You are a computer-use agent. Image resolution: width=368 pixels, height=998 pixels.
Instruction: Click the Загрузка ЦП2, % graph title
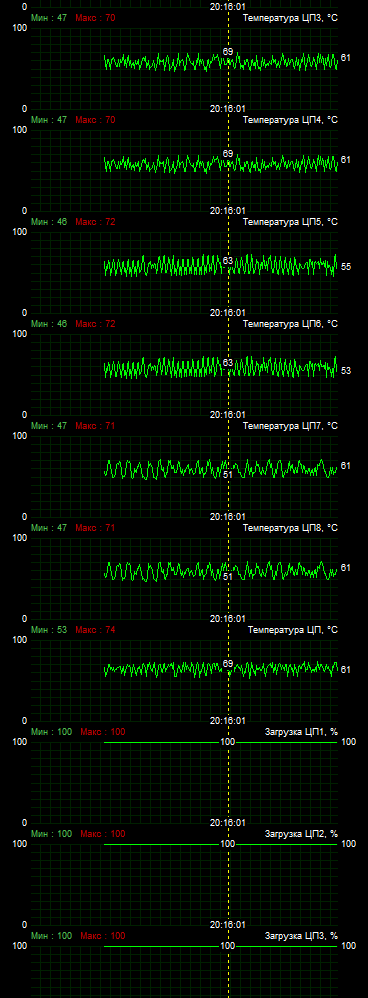[x=301, y=834]
